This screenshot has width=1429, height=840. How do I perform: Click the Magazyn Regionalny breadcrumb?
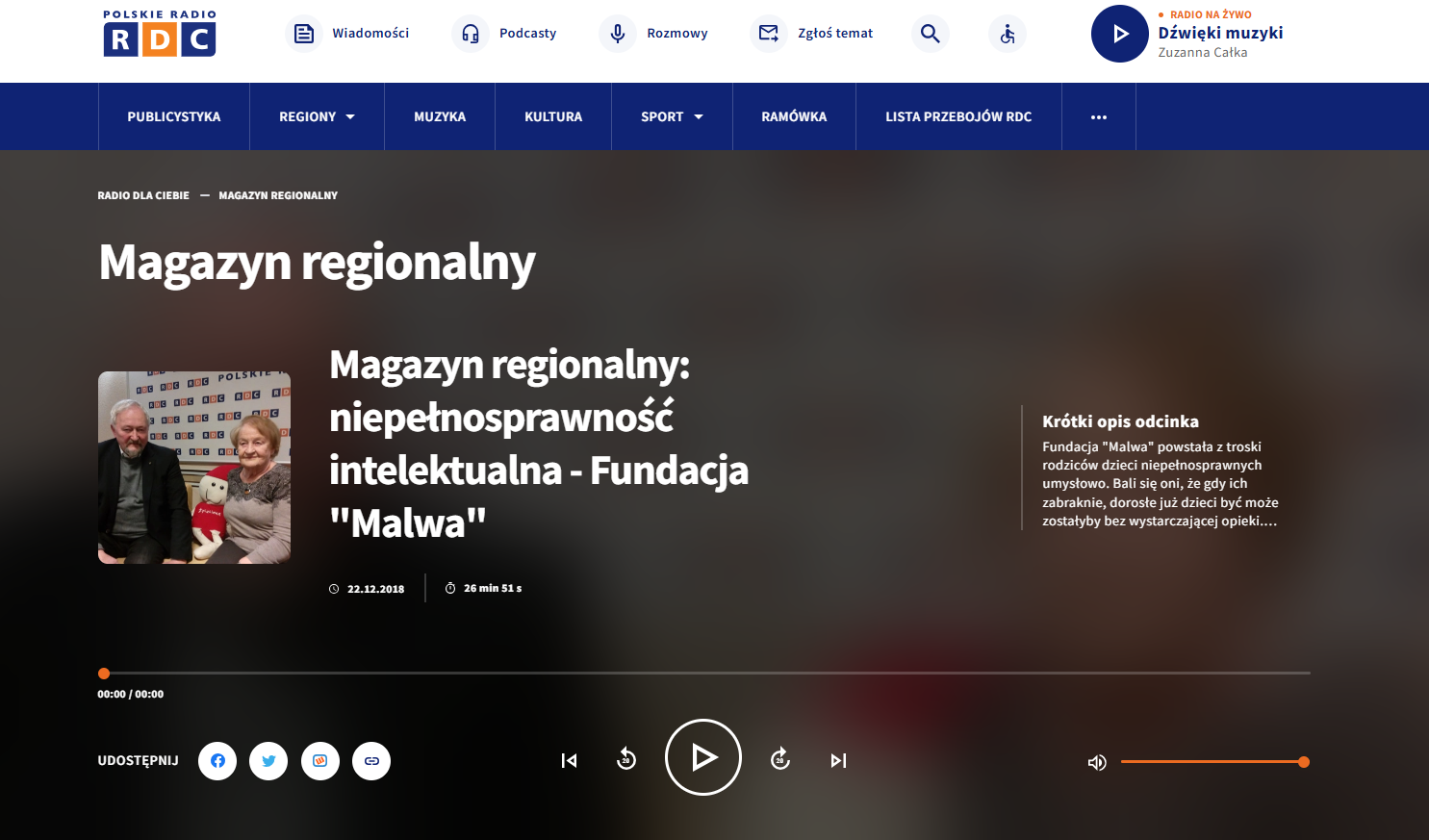(278, 195)
